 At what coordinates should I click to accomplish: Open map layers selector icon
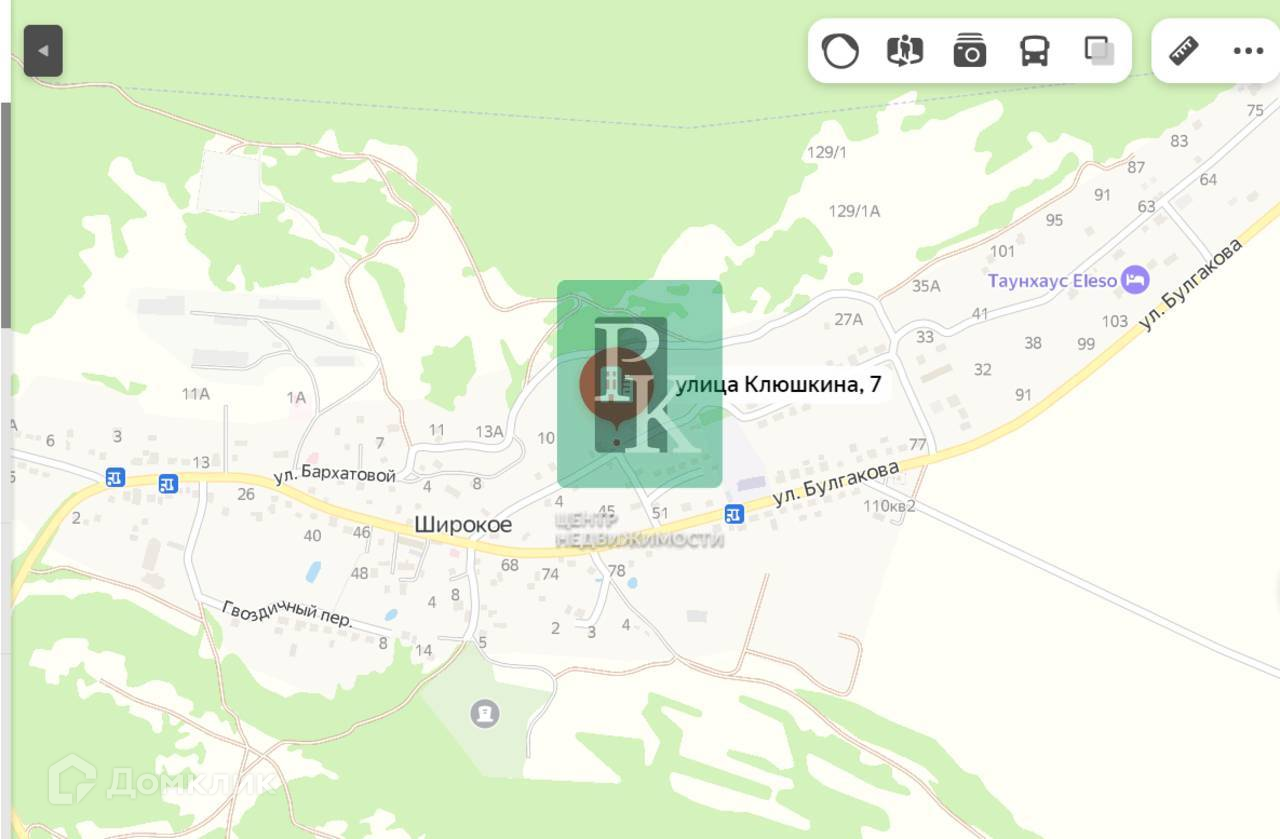[1099, 50]
